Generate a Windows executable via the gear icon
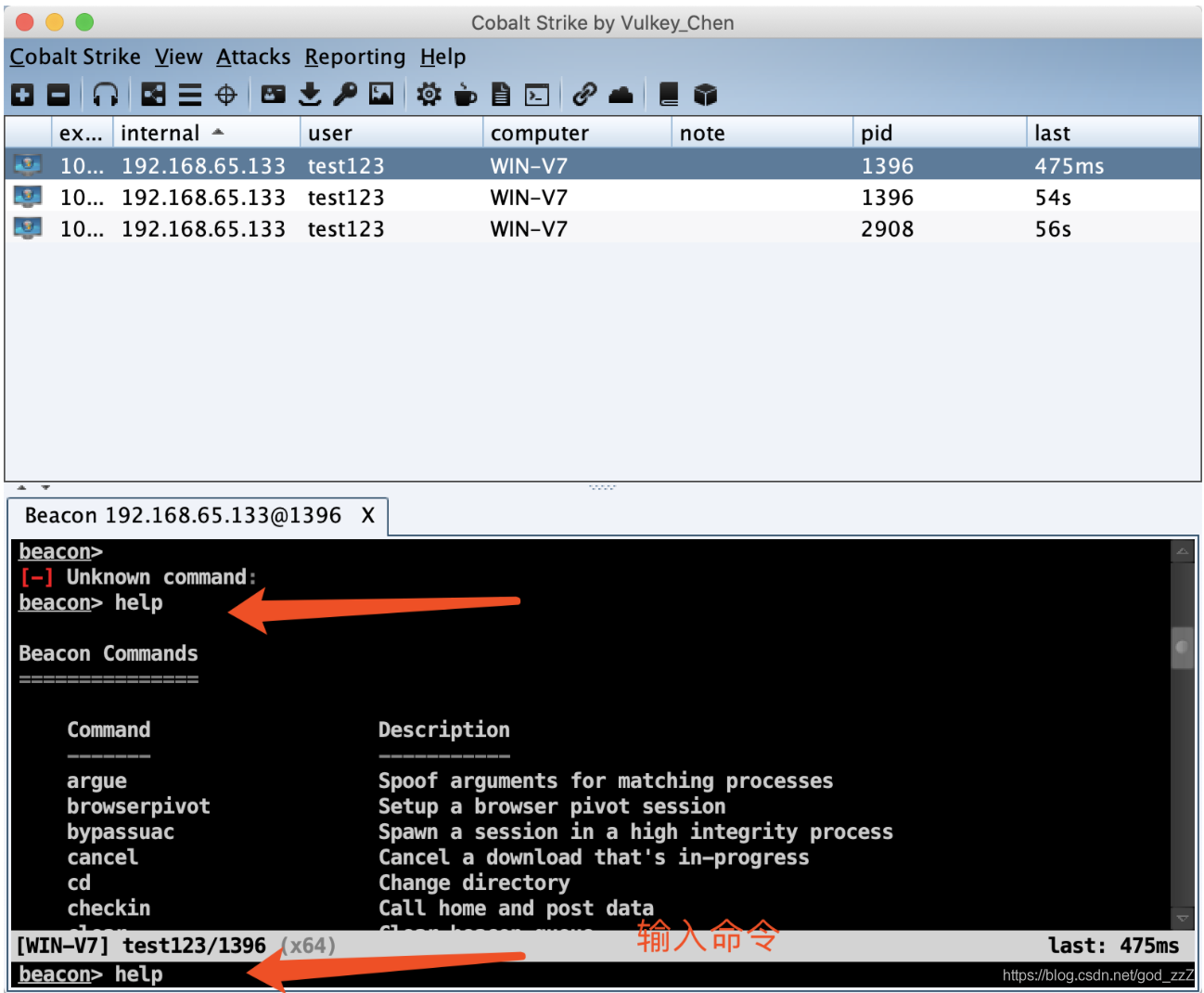Image resolution: width=1204 pixels, height=993 pixels. [429, 94]
